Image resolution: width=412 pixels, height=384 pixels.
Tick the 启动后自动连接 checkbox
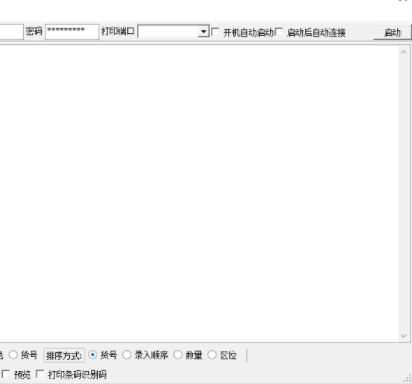(x=279, y=32)
